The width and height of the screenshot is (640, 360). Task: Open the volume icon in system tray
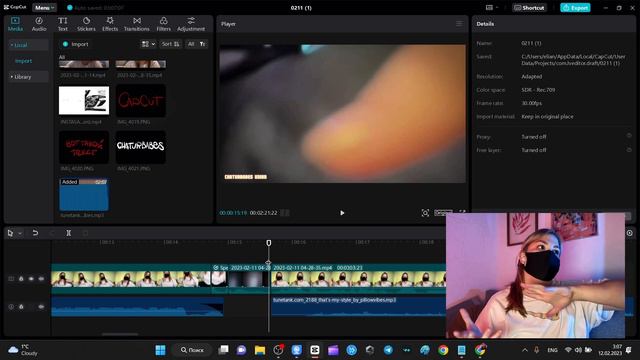(578, 350)
